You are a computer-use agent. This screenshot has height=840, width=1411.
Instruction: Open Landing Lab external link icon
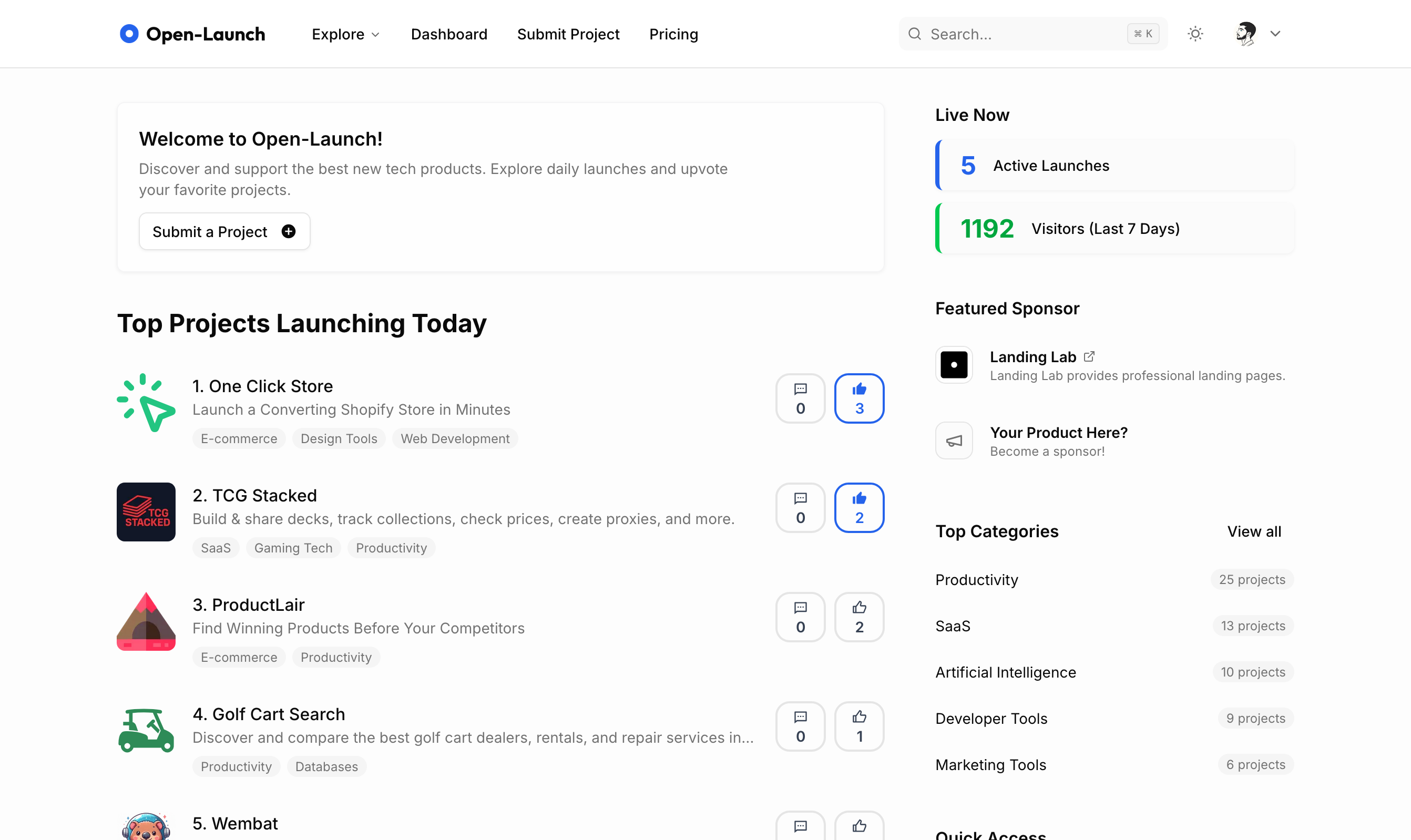pyautogui.click(x=1089, y=356)
